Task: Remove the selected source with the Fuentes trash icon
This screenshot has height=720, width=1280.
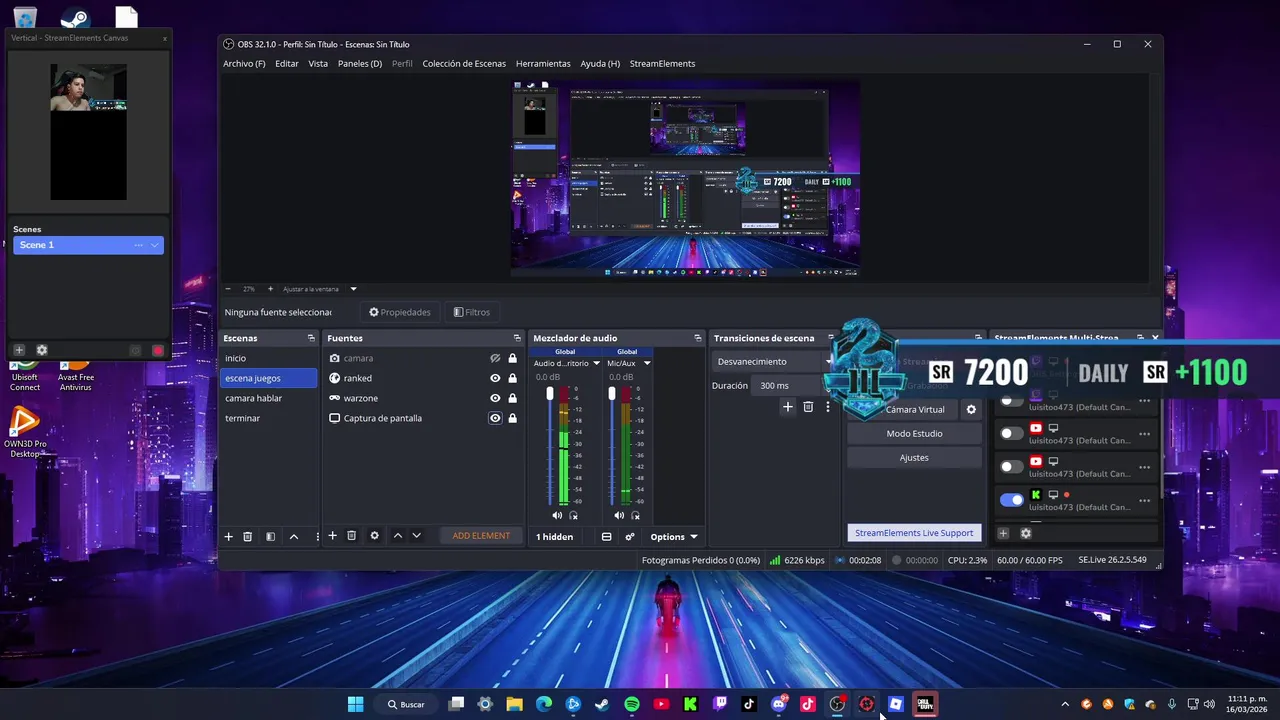Action: 352,536
